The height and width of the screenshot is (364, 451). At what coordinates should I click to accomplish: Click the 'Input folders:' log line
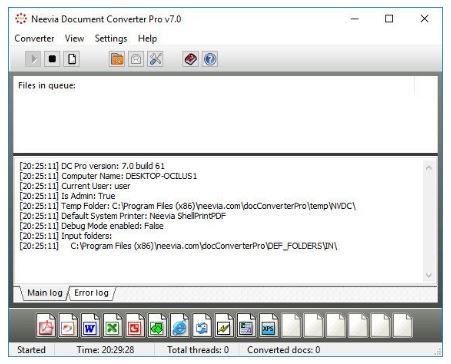point(65,236)
